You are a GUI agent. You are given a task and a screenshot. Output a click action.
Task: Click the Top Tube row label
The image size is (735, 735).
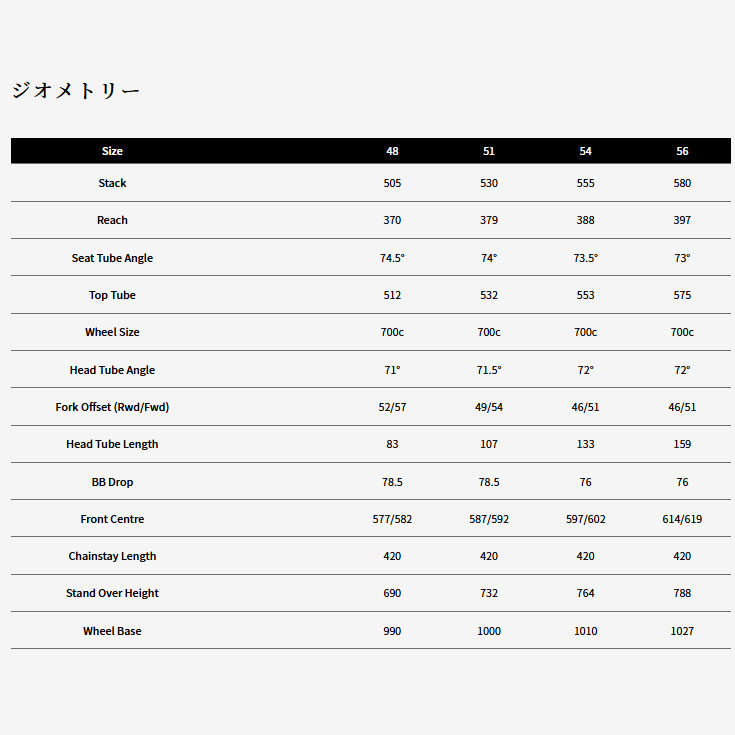(112, 295)
